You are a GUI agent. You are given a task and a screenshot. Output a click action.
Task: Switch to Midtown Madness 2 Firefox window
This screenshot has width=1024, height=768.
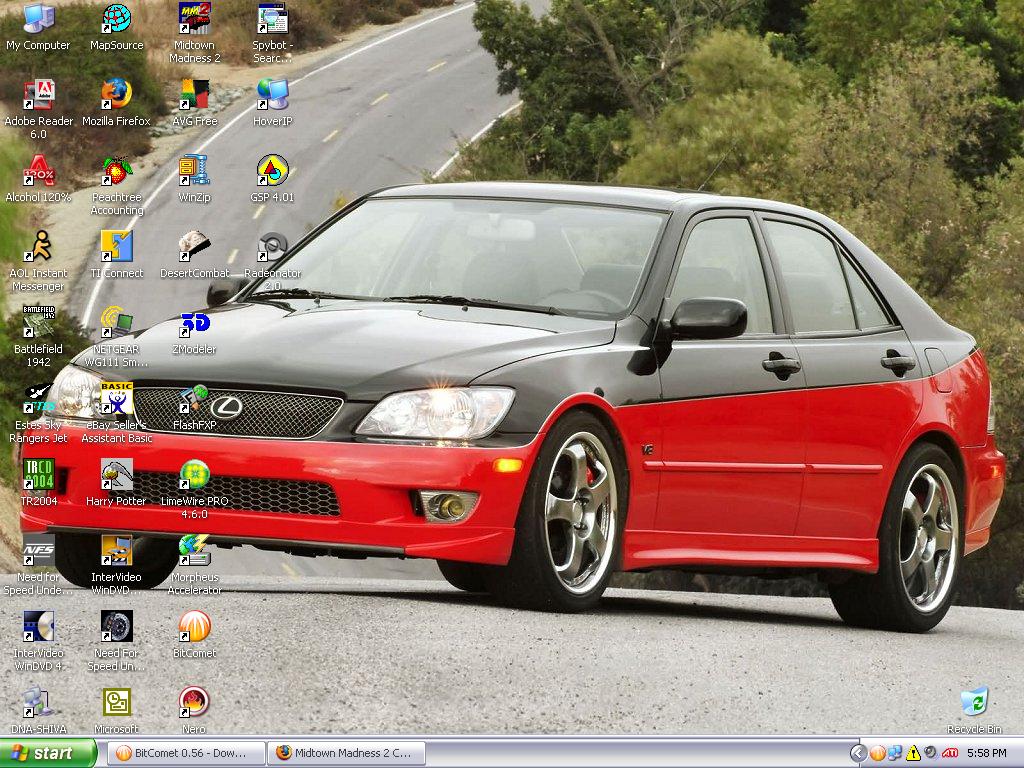coord(346,753)
